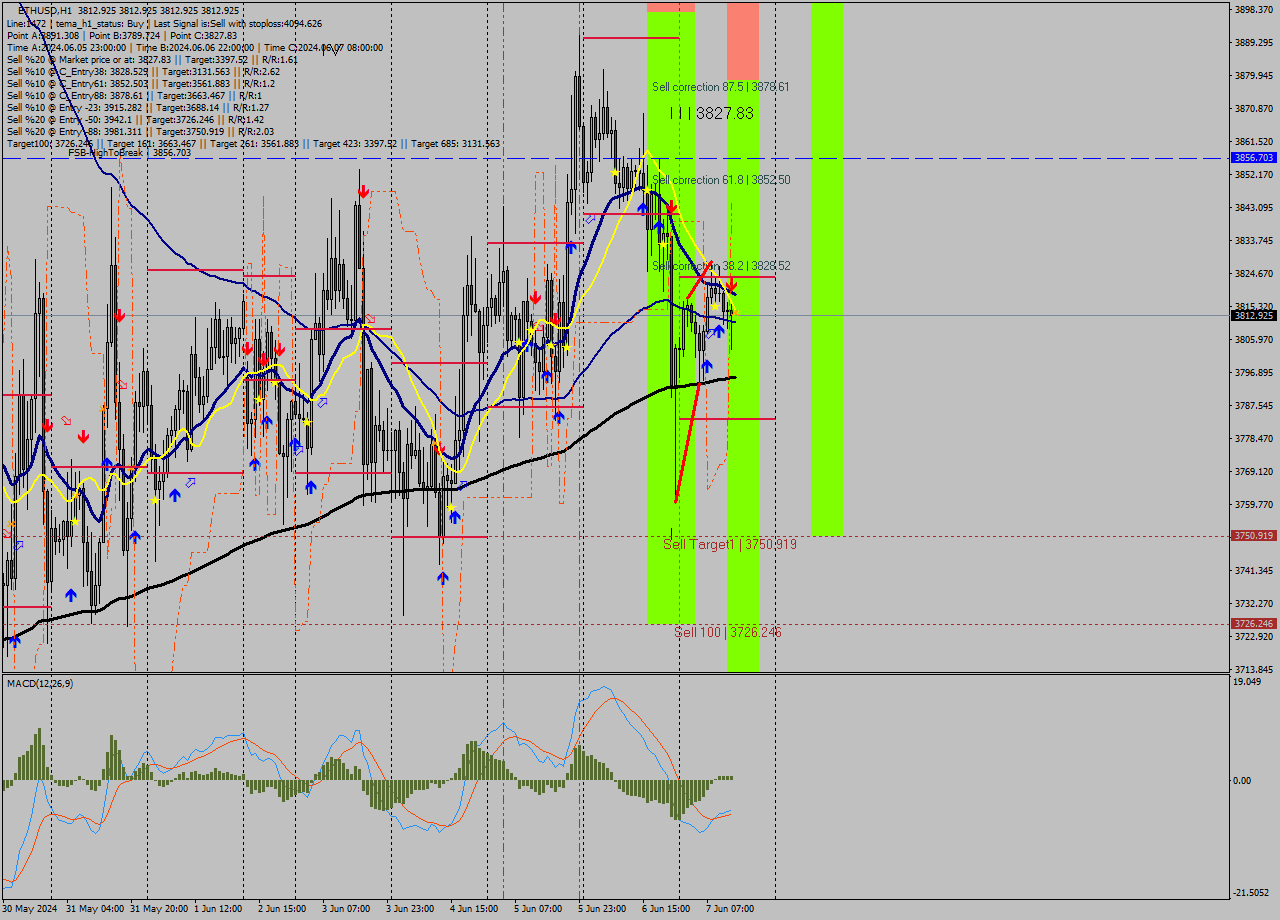Select the red down arrow above Sell correction 38.2
Image resolution: width=1280 pixels, height=920 pixels.
click(x=732, y=285)
